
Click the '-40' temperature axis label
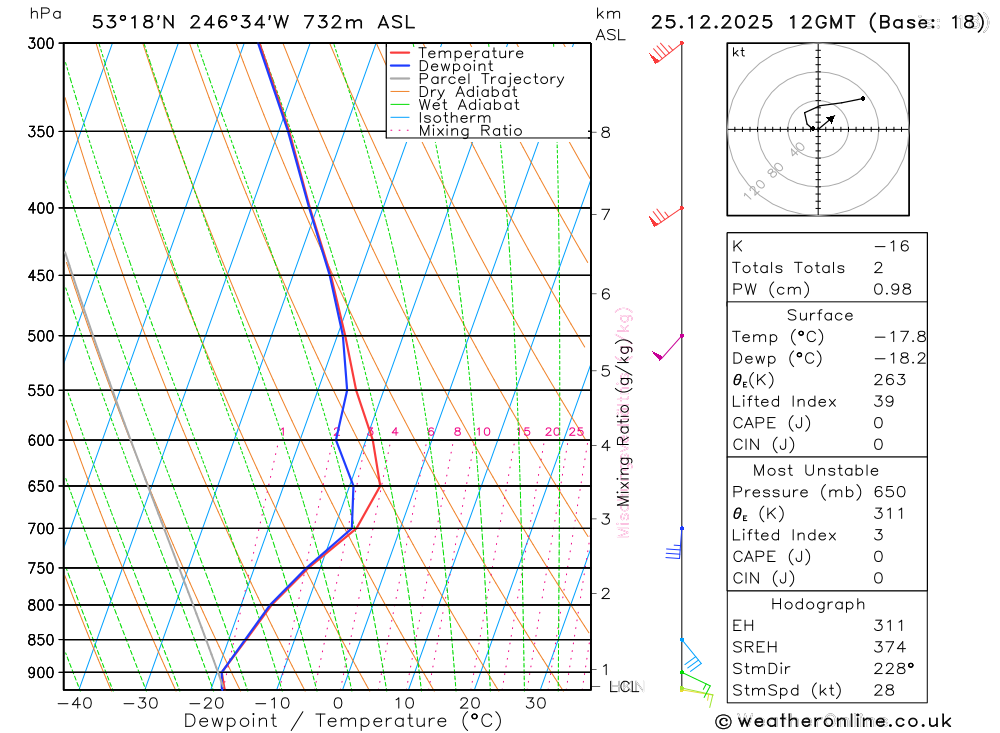click(x=75, y=703)
